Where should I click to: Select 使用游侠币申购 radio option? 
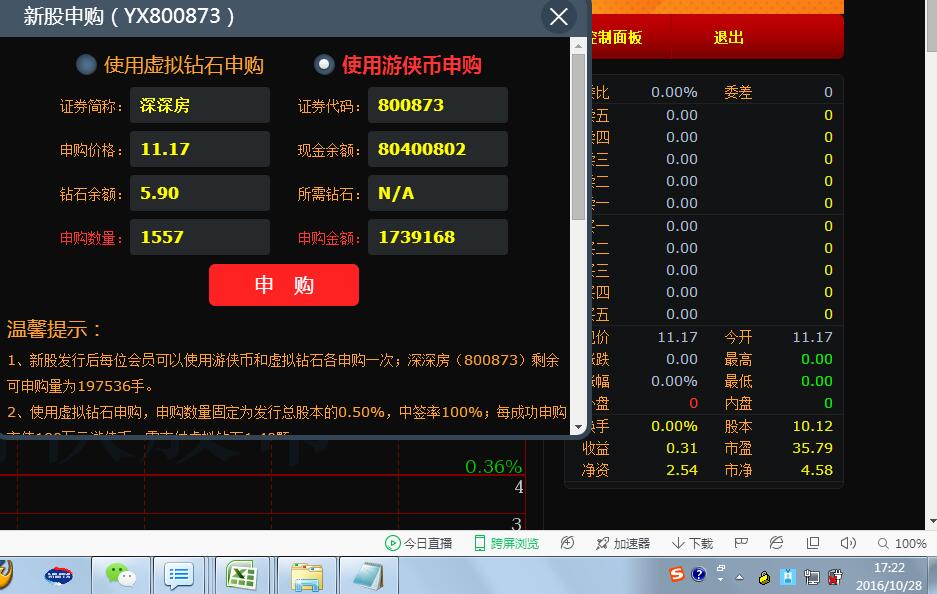[324, 65]
